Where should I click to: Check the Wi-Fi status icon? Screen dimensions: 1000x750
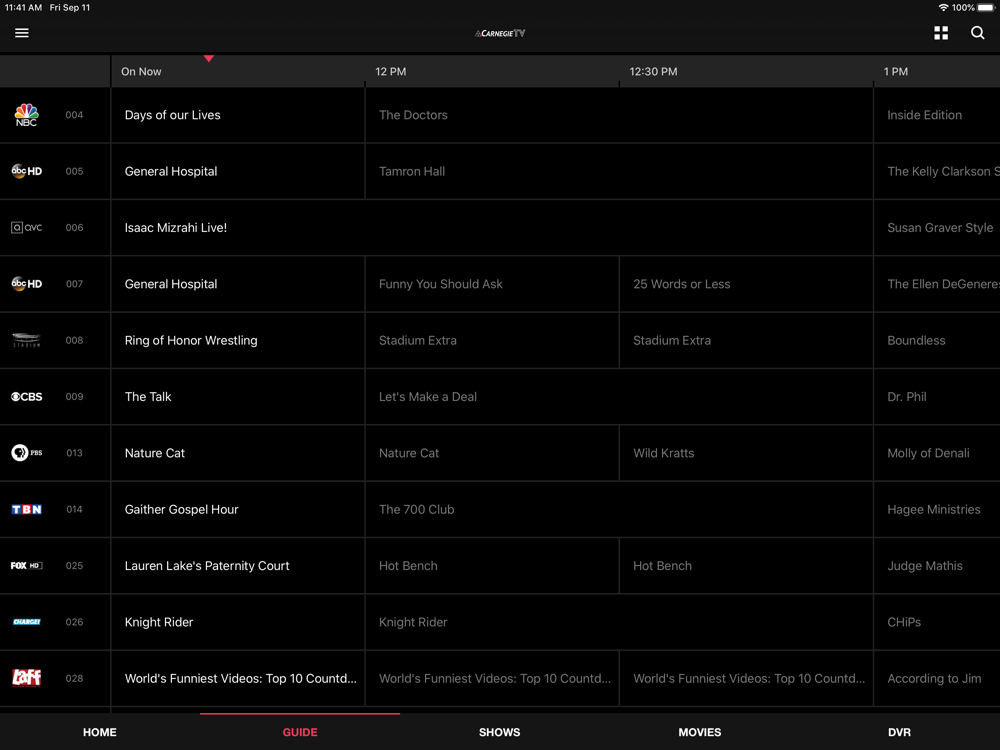coord(943,8)
